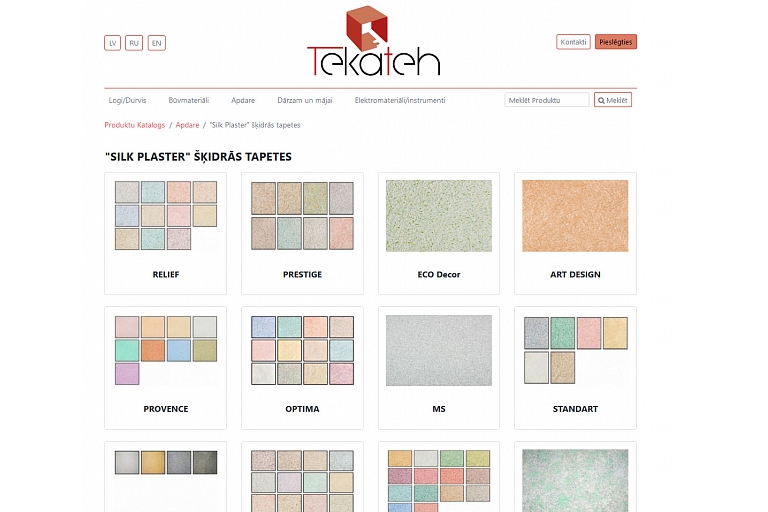
Task: Open the Dārzam un mājai menu
Action: point(305,100)
